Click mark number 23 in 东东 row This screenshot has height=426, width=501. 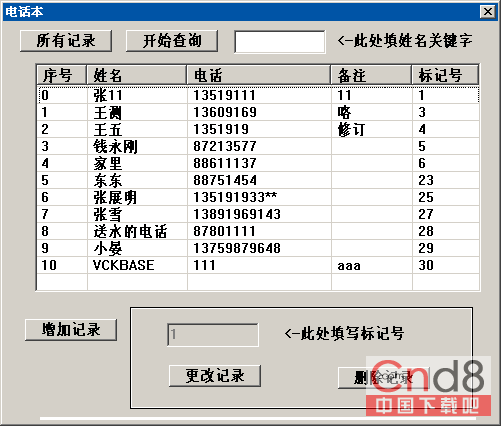(x=426, y=180)
